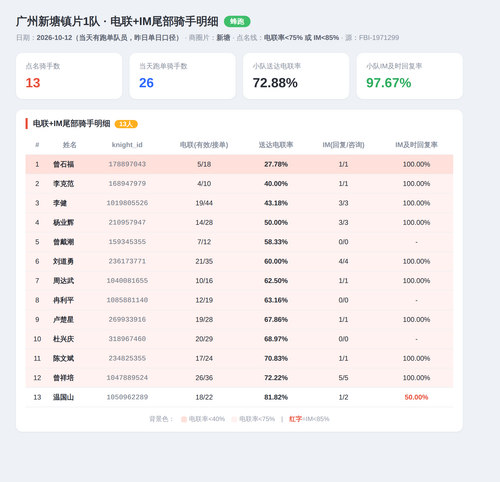Click knight_id 1085881140
The height and width of the screenshot is (482, 500).
point(127,300)
